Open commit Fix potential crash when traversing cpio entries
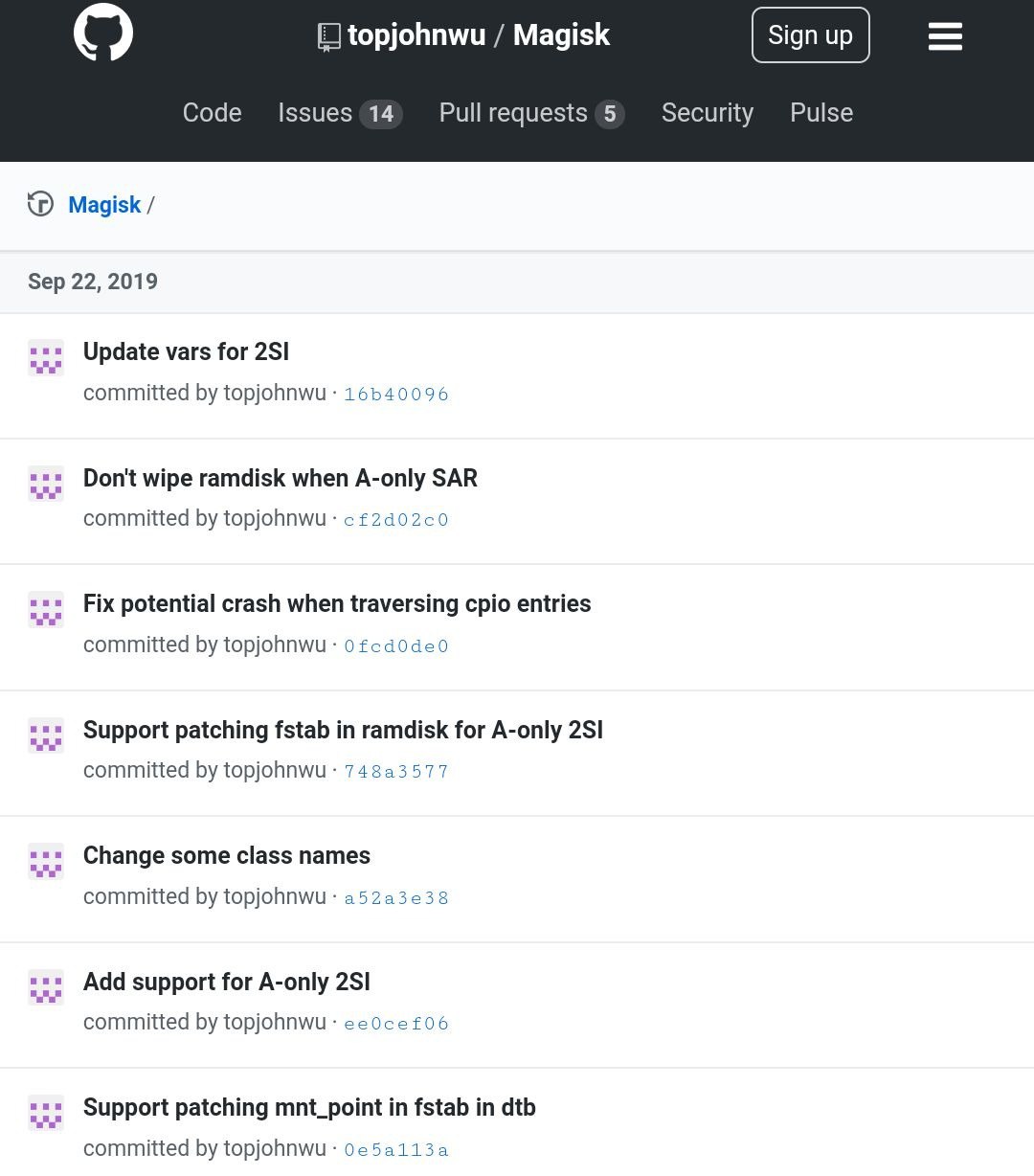The height and width of the screenshot is (1176, 1034). (337, 604)
